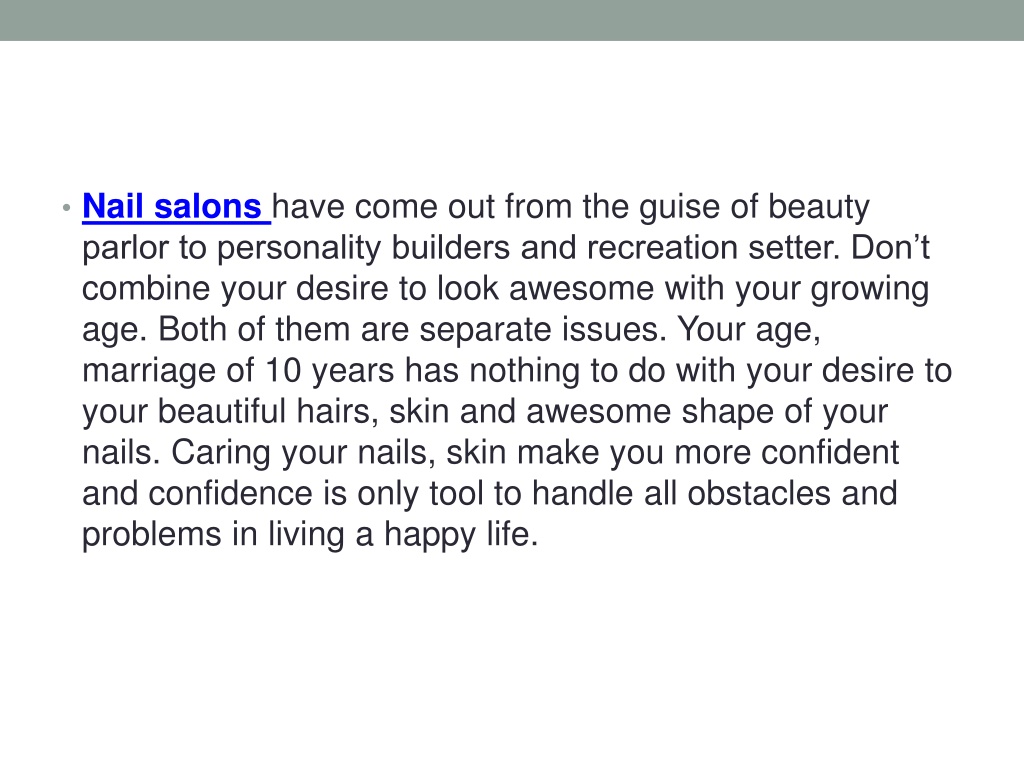1024x768 pixels.
Task: Click the word 'salons' in the blue link
Action: pyautogui.click(x=208, y=207)
